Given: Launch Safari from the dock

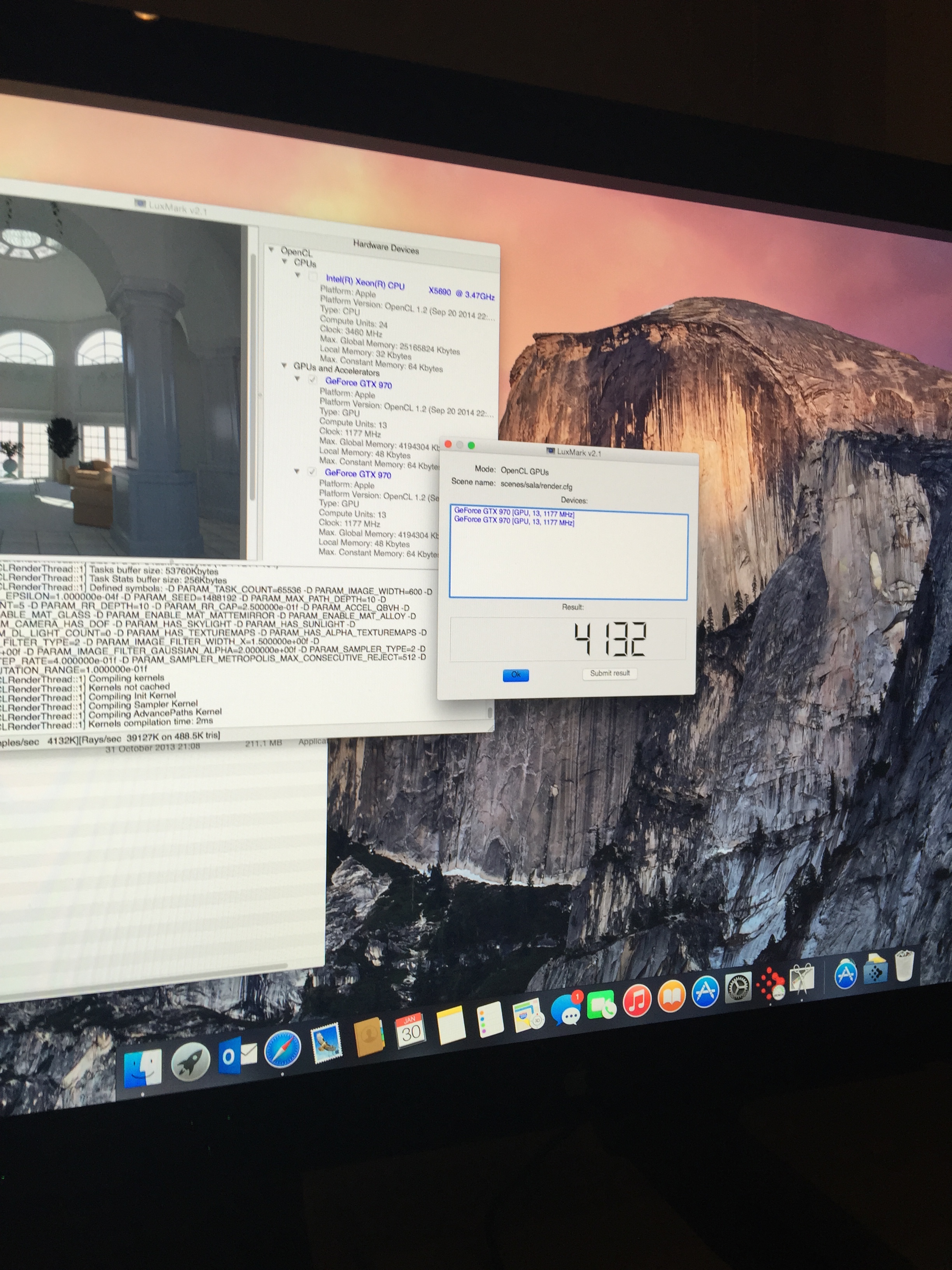Looking at the screenshot, I should [282, 1050].
